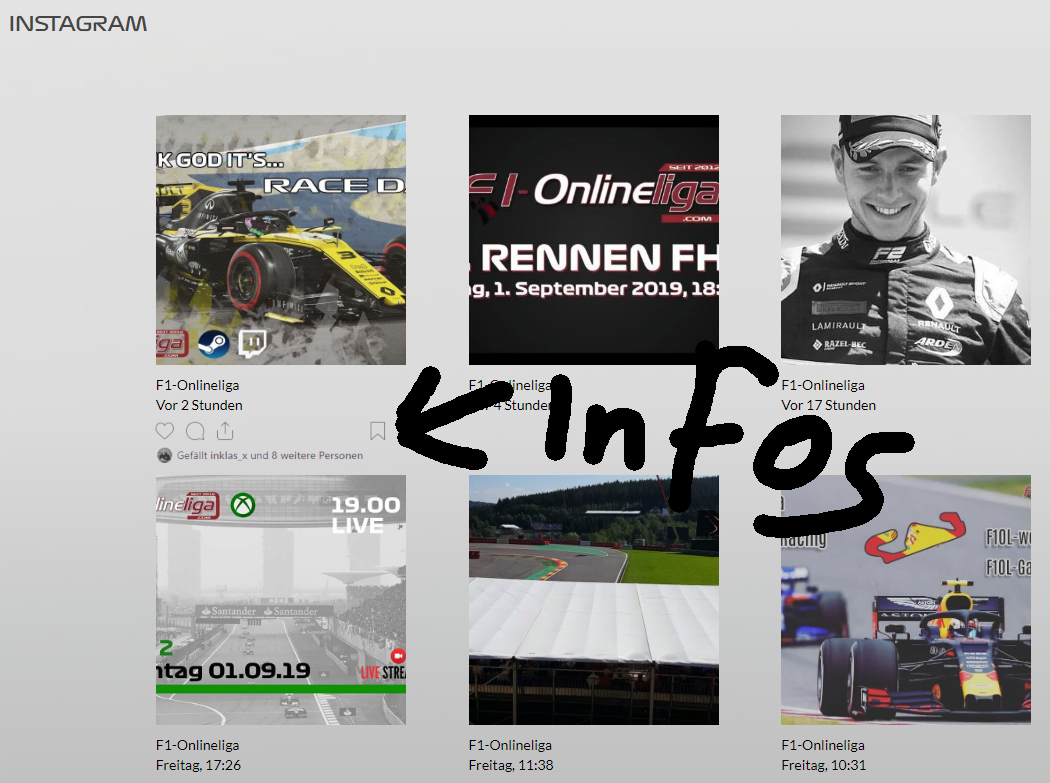Viewport: 1050px width, 783px height.
Task: Open the Spa track photo with white tent
Action: pyautogui.click(x=593, y=600)
